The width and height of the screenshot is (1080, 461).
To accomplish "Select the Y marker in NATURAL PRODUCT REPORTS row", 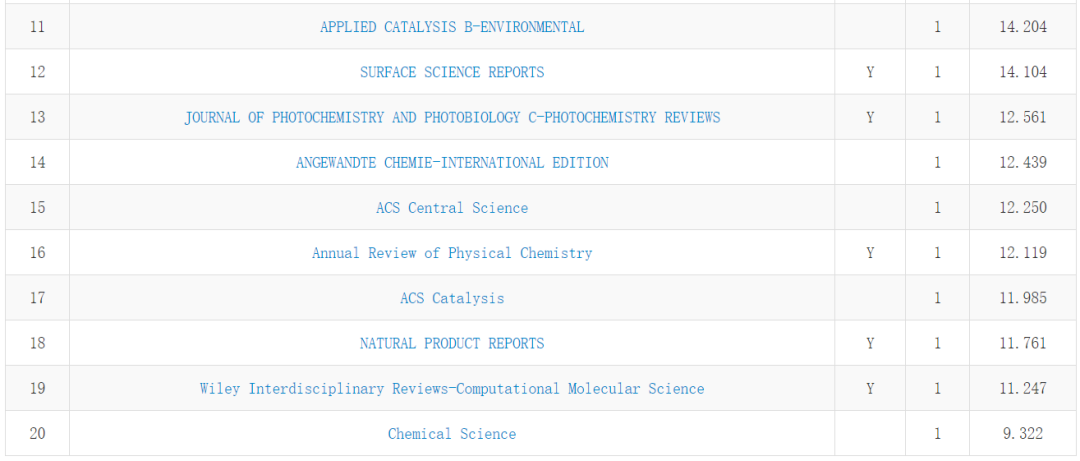I will pos(870,343).
